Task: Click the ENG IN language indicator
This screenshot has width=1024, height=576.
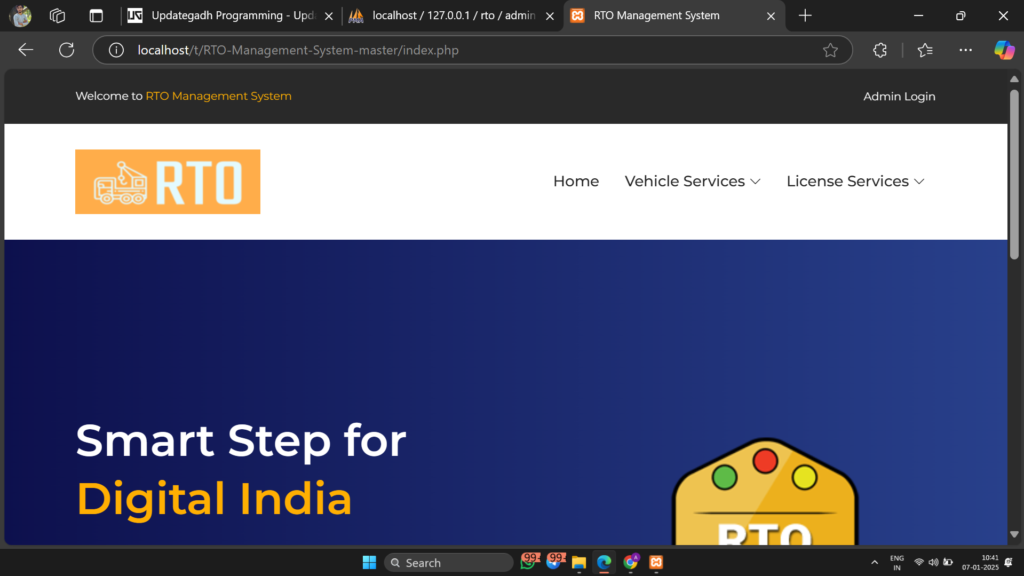Action: tap(897, 563)
